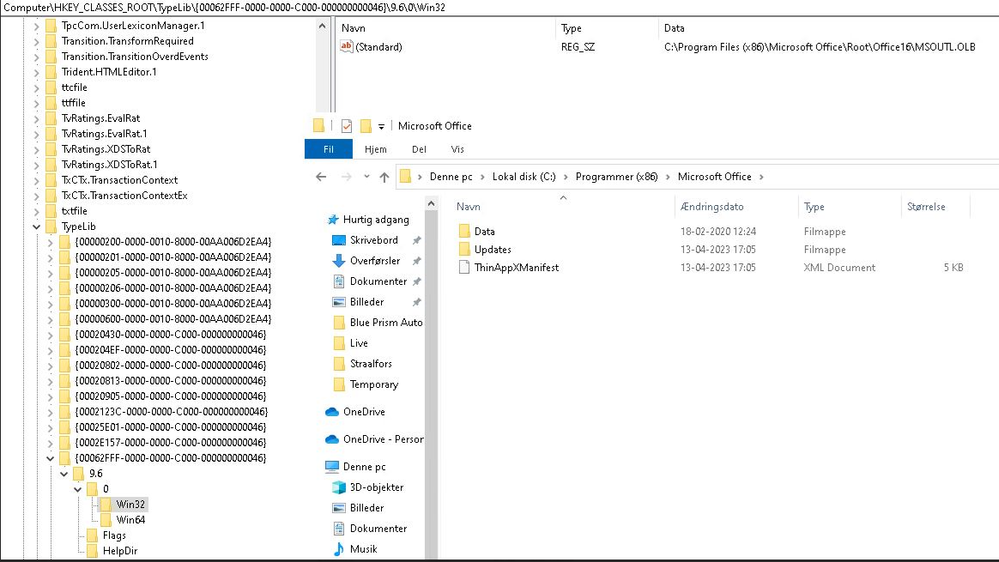
Task: Go up one folder level with the Up arrow
Action: (384, 177)
